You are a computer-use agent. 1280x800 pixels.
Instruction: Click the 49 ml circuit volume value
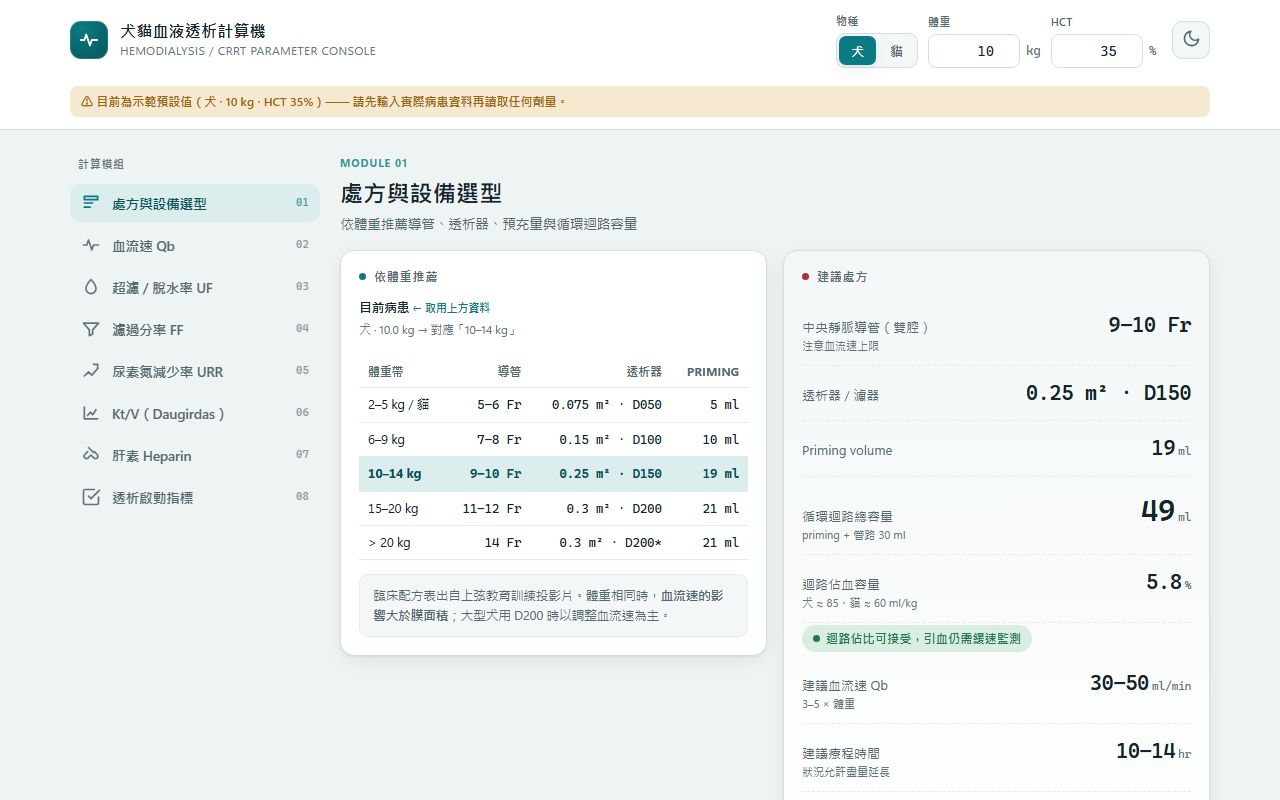[1166, 511]
